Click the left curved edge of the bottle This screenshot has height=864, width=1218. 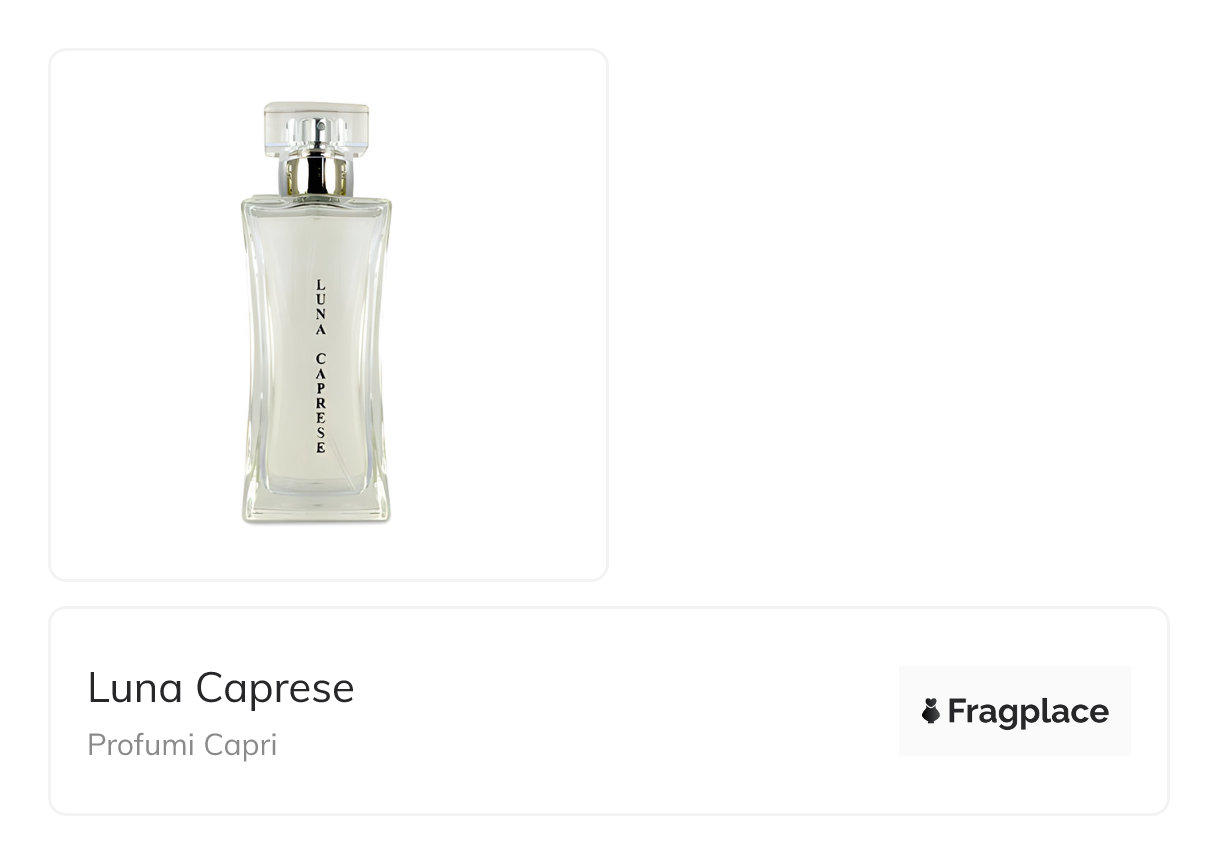(x=253, y=340)
